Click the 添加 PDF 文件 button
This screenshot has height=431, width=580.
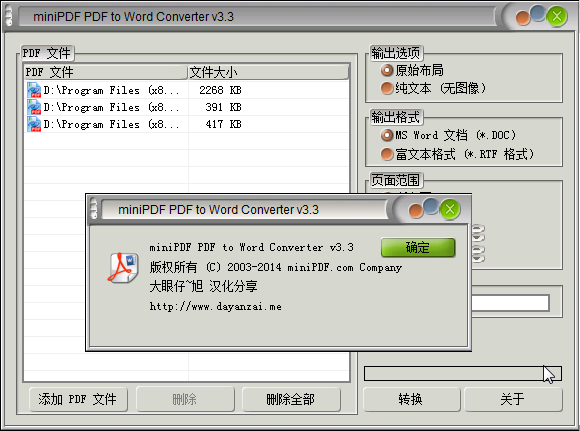pos(78,399)
